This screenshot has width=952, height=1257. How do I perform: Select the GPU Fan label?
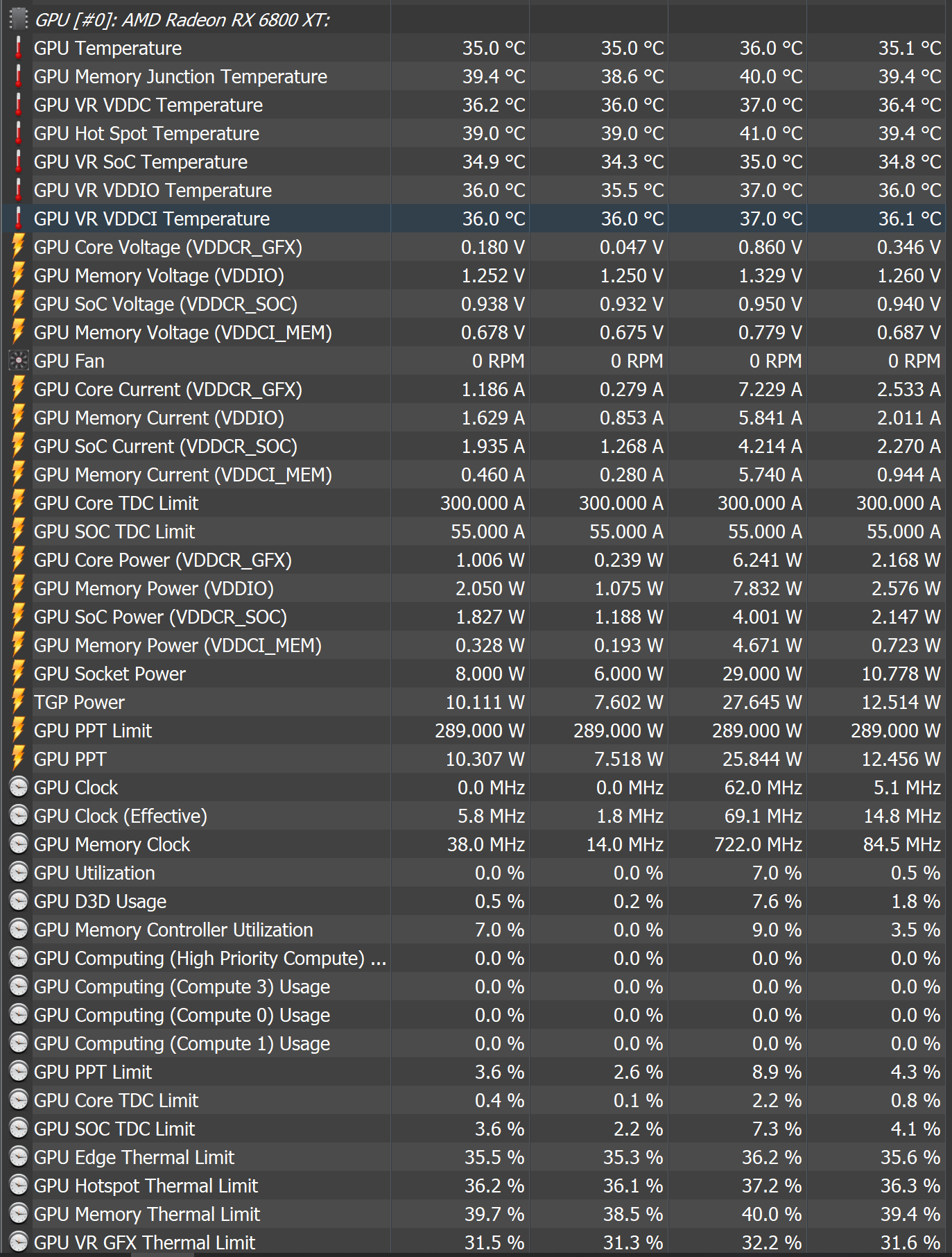pyautogui.click(x=69, y=361)
